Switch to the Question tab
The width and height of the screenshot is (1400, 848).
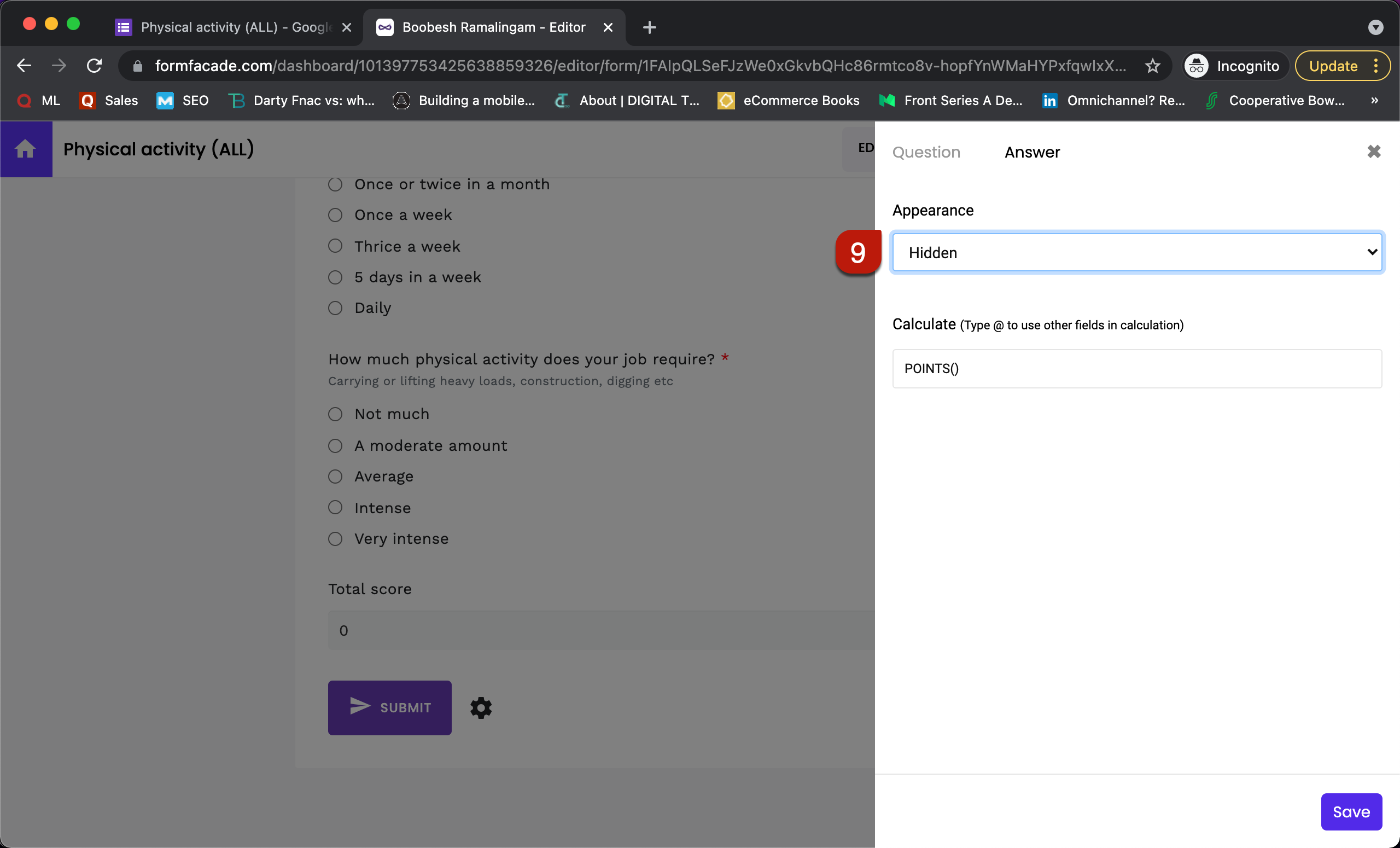click(926, 152)
